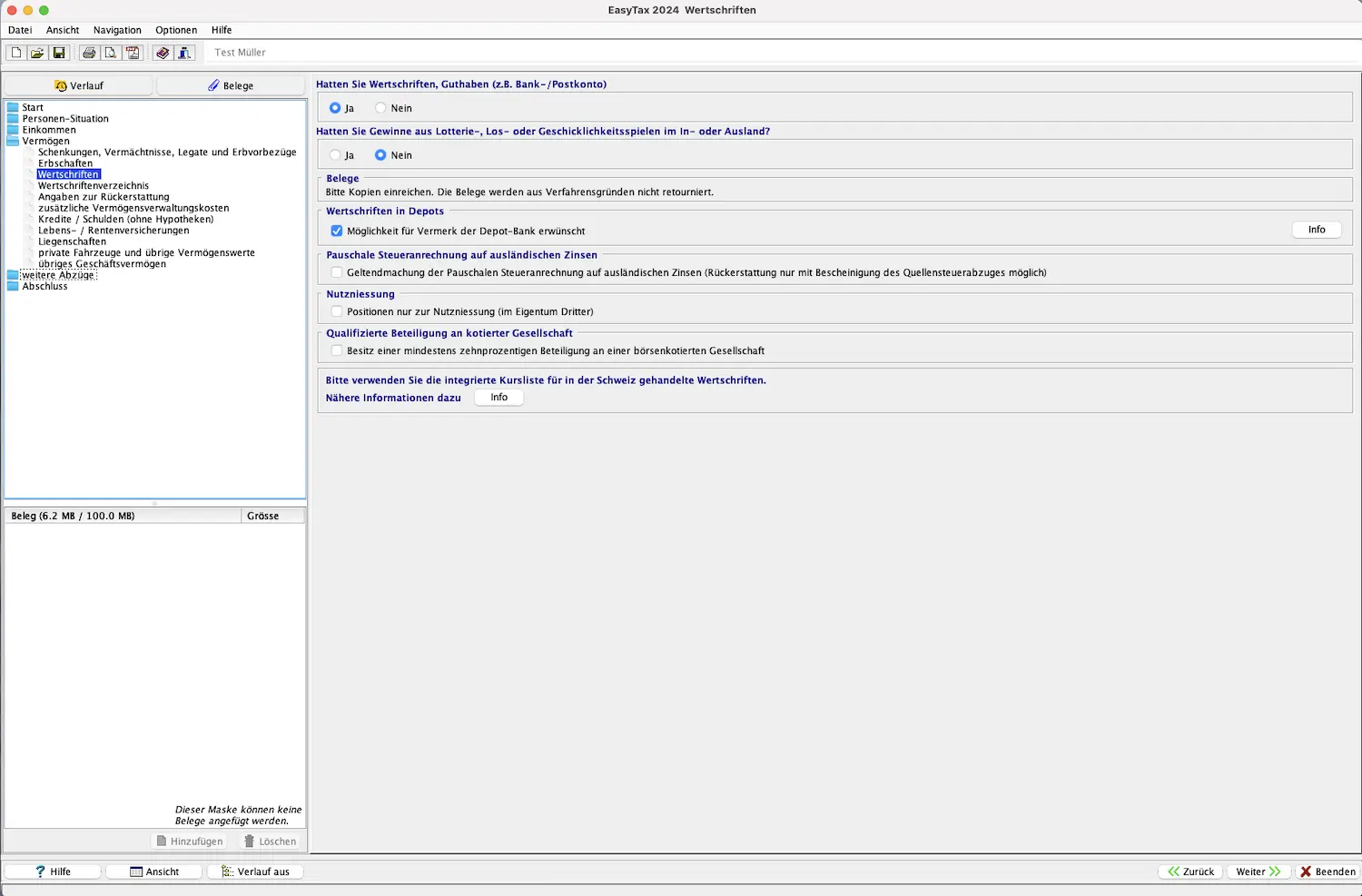Click the info person toolbar icon
Screen dimensions: 1362x896
[x=184, y=53]
